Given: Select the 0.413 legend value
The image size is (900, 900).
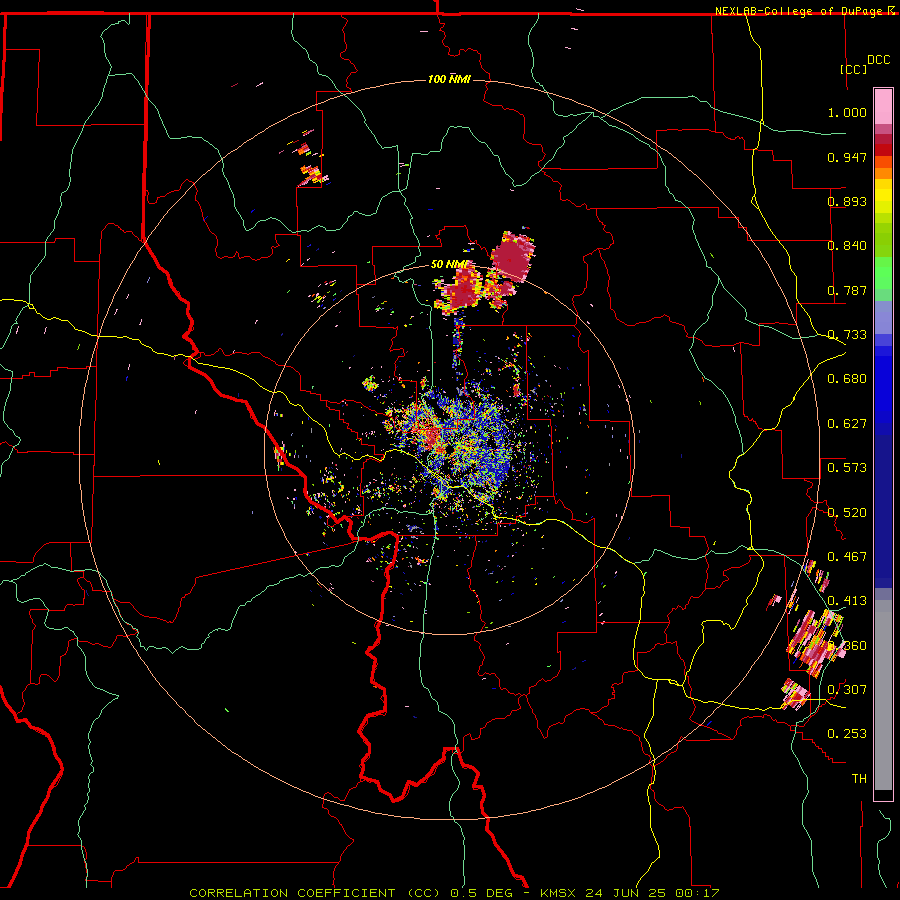Looking at the screenshot, I should [x=847, y=601].
